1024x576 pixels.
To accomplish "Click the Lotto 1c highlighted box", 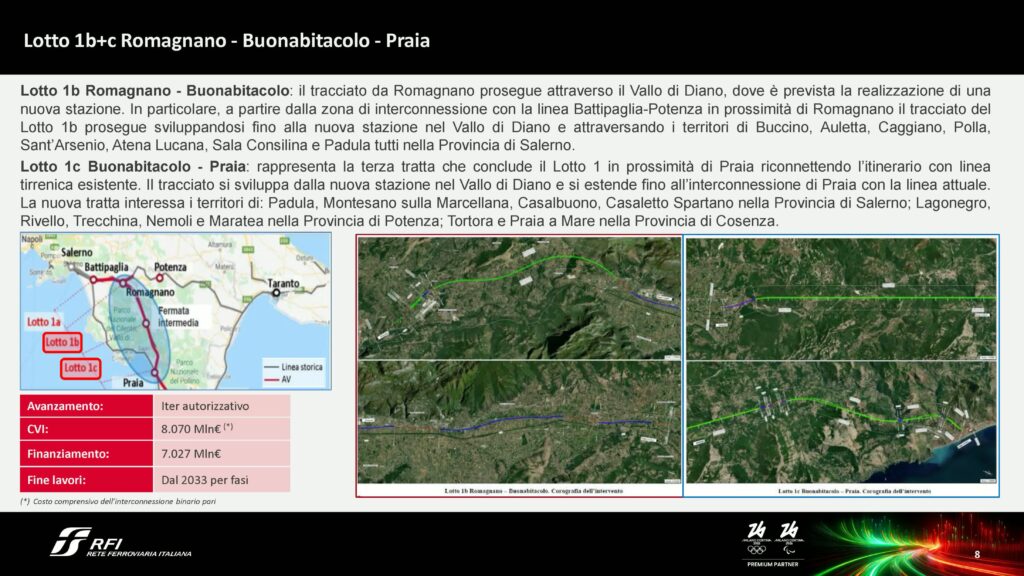I will tap(81, 367).
